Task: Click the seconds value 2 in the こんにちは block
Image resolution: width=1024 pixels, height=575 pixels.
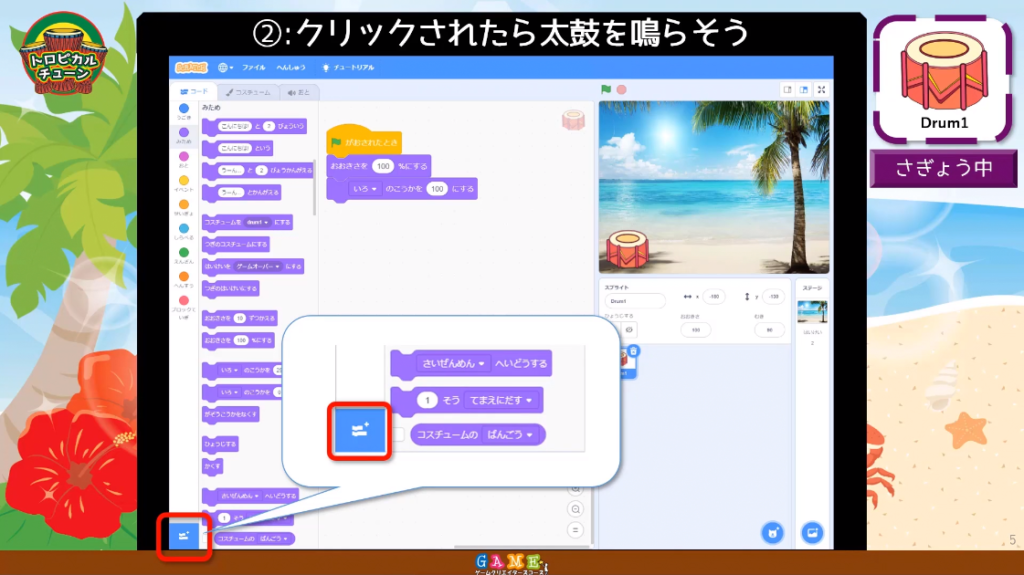Action: tap(268, 126)
